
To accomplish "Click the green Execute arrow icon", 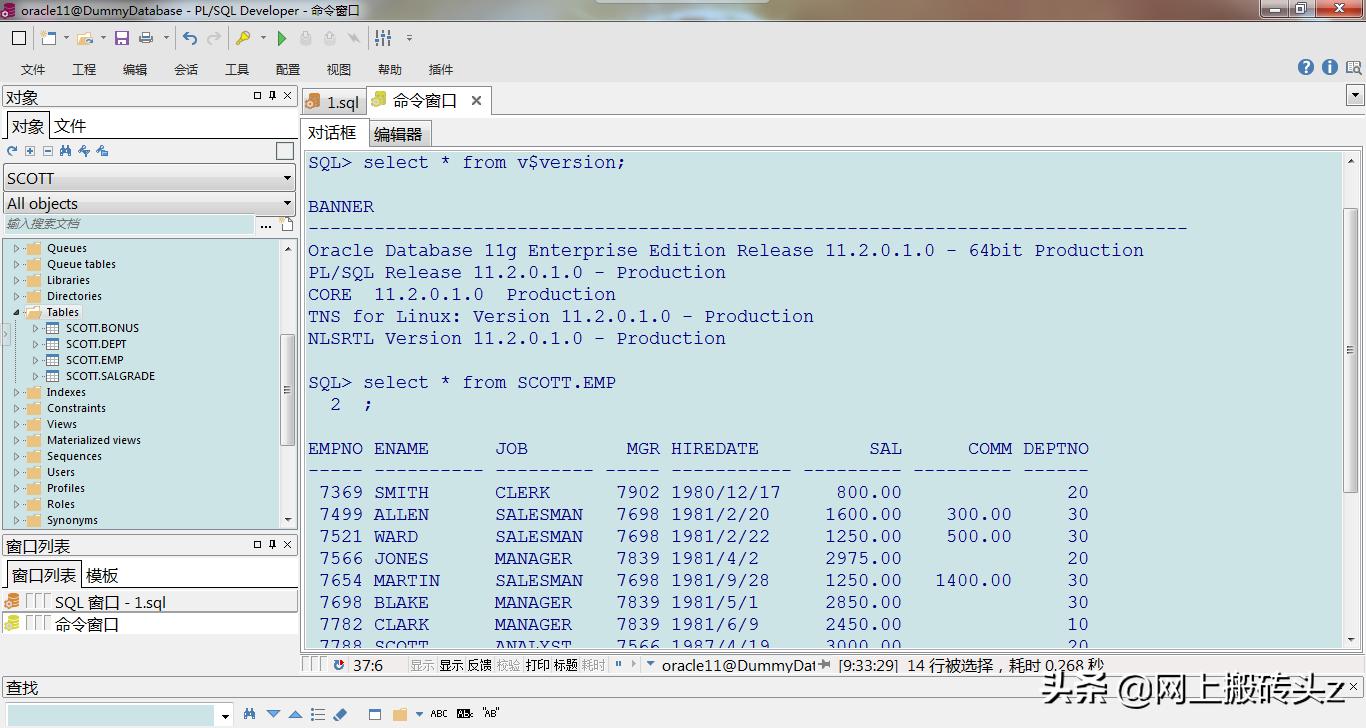I will coord(283,38).
